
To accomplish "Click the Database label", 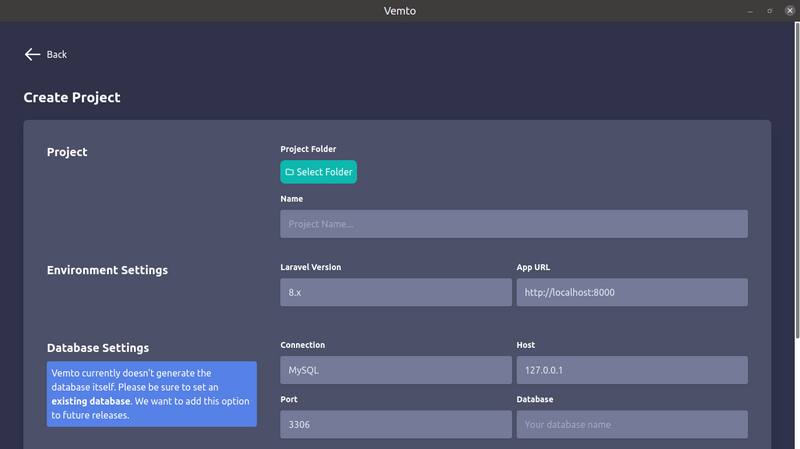I will 535,400.
